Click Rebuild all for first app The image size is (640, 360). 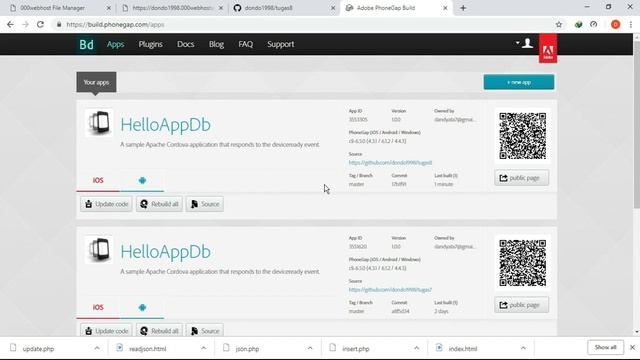tap(159, 204)
